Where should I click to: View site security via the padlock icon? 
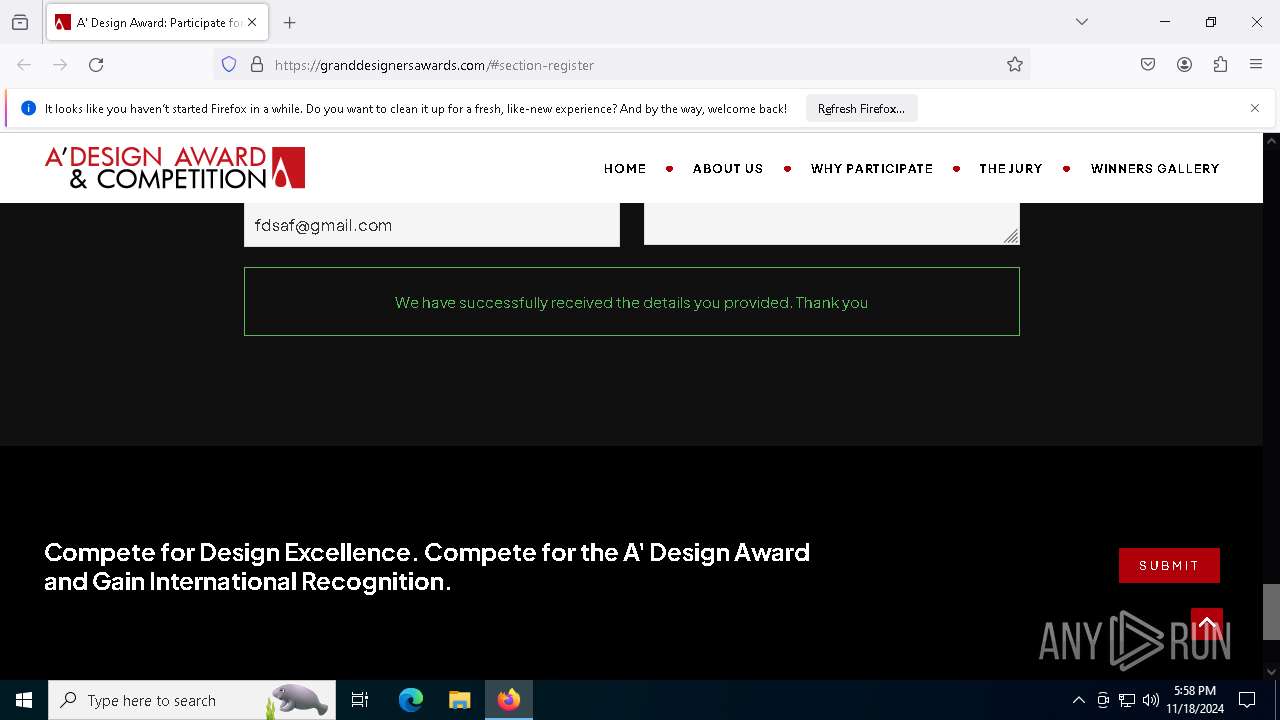click(x=257, y=65)
